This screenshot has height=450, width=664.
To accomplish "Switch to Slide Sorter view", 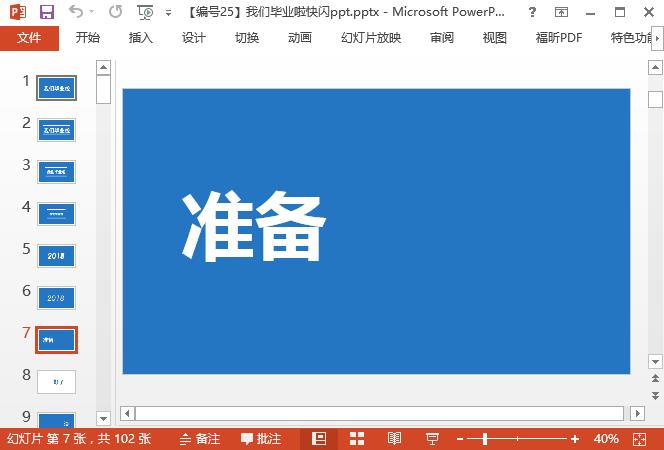I will click(x=357, y=439).
